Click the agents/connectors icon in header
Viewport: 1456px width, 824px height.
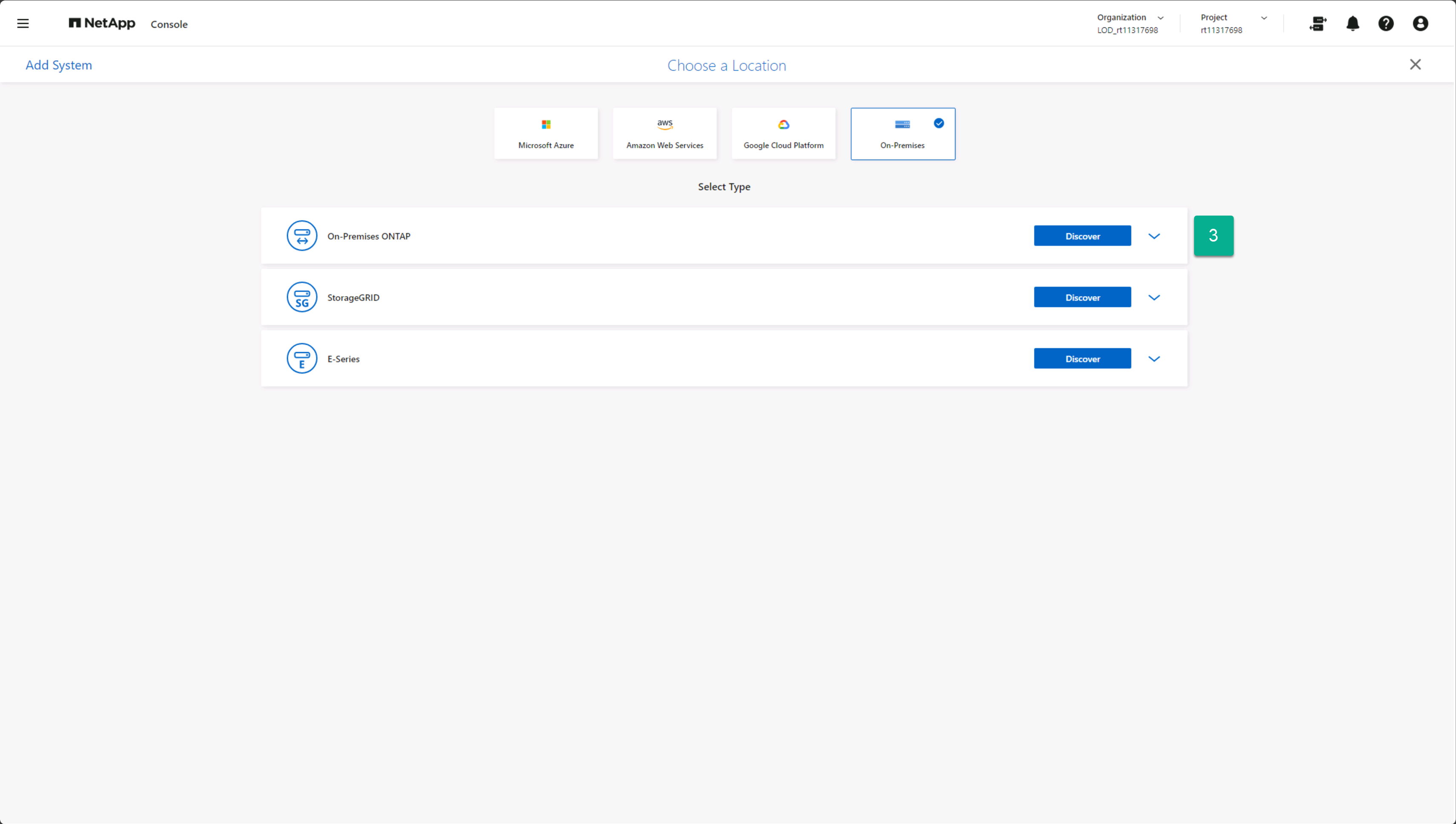1318,24
